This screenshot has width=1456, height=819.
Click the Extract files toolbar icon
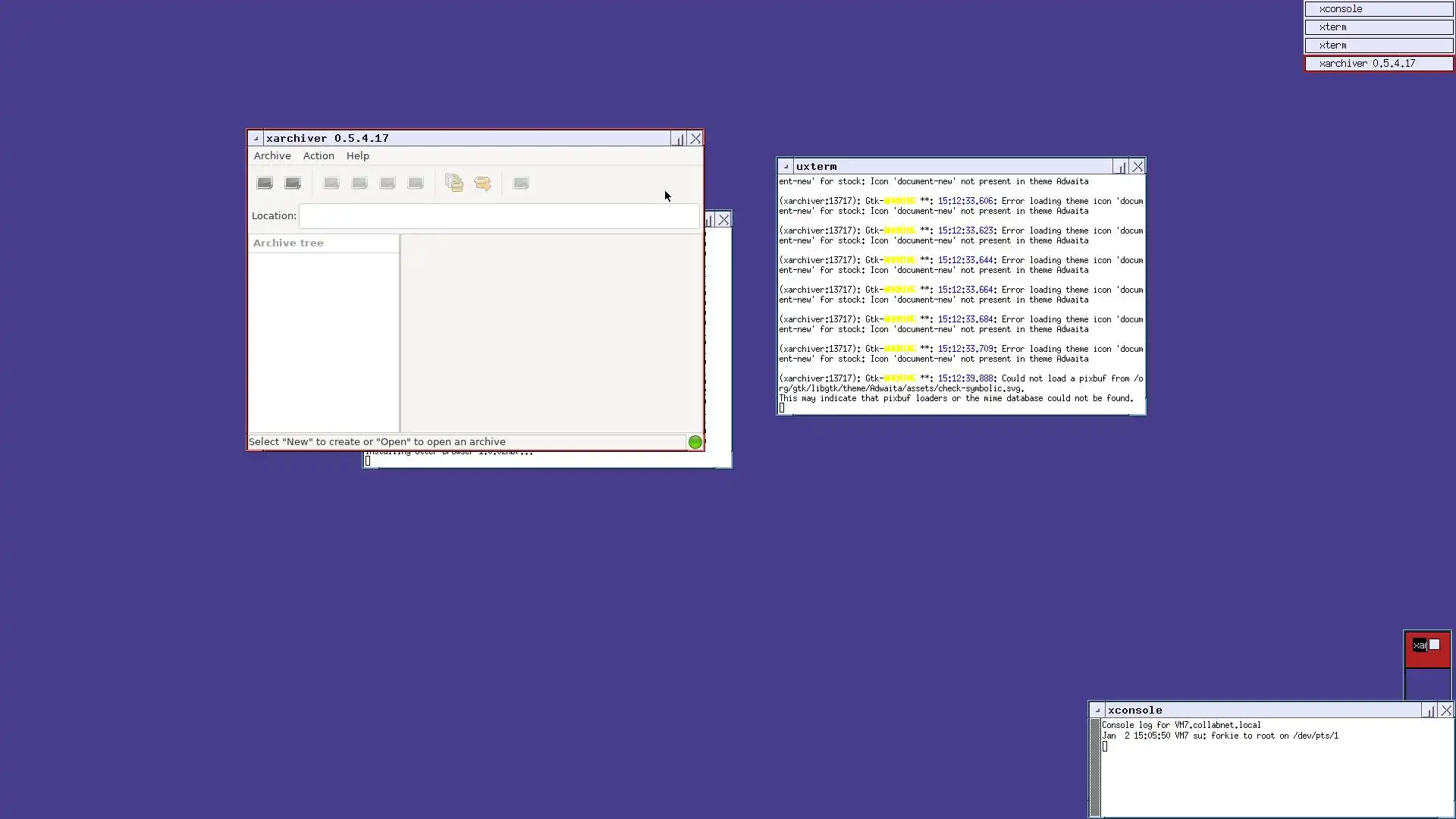pyautogui.click(x=482, y=183)
